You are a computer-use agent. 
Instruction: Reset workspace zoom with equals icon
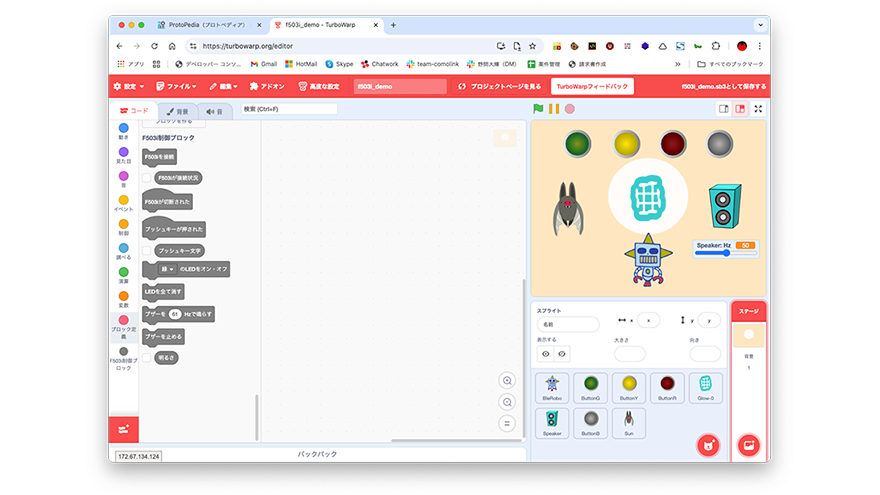(507, 424)
